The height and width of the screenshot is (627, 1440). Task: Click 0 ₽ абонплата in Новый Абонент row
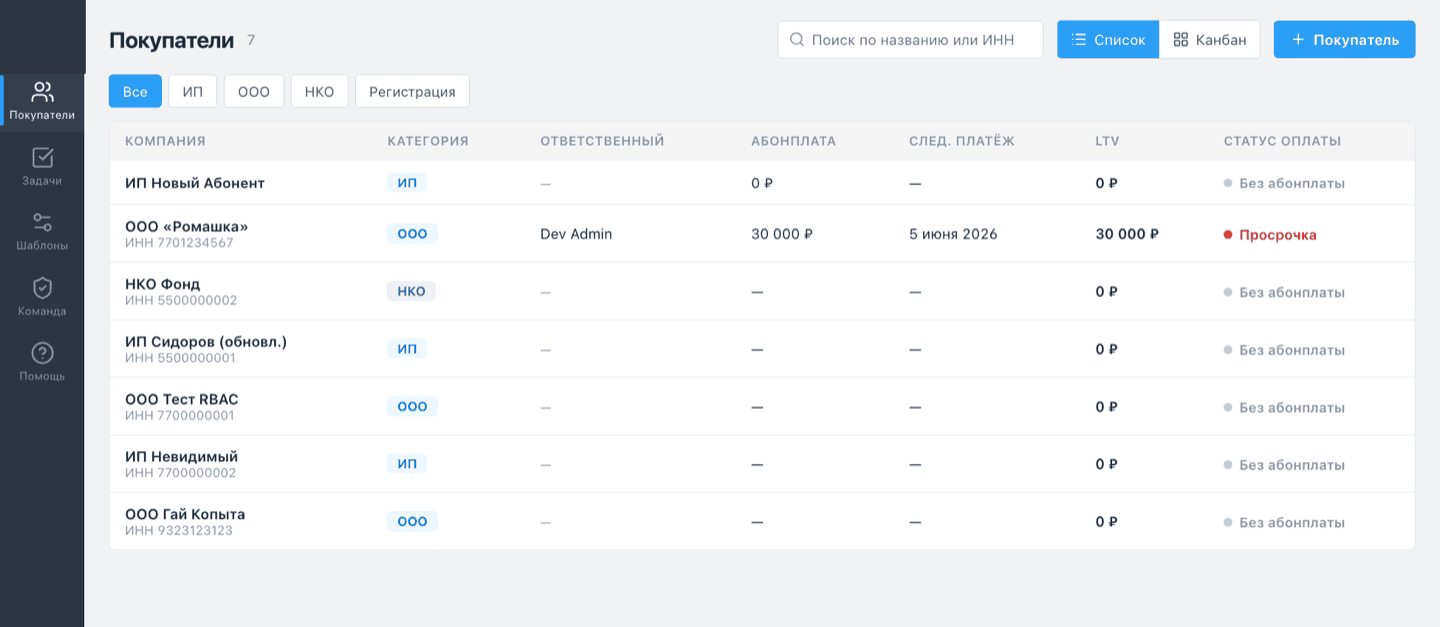(762, 183)
